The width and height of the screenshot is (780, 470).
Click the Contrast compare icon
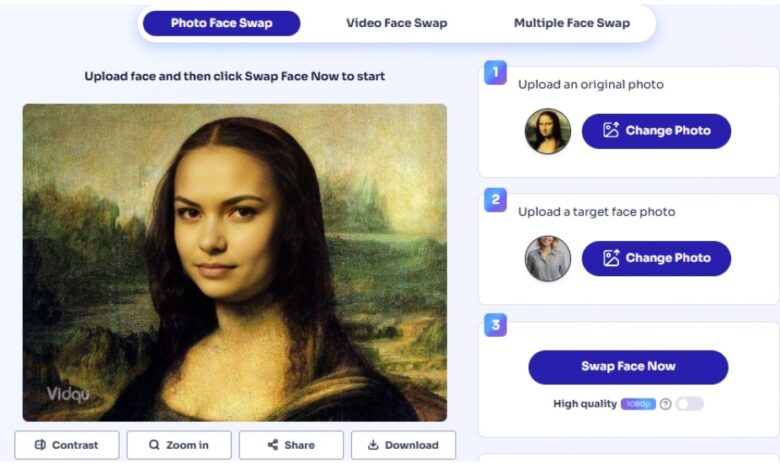click(41, 445)
